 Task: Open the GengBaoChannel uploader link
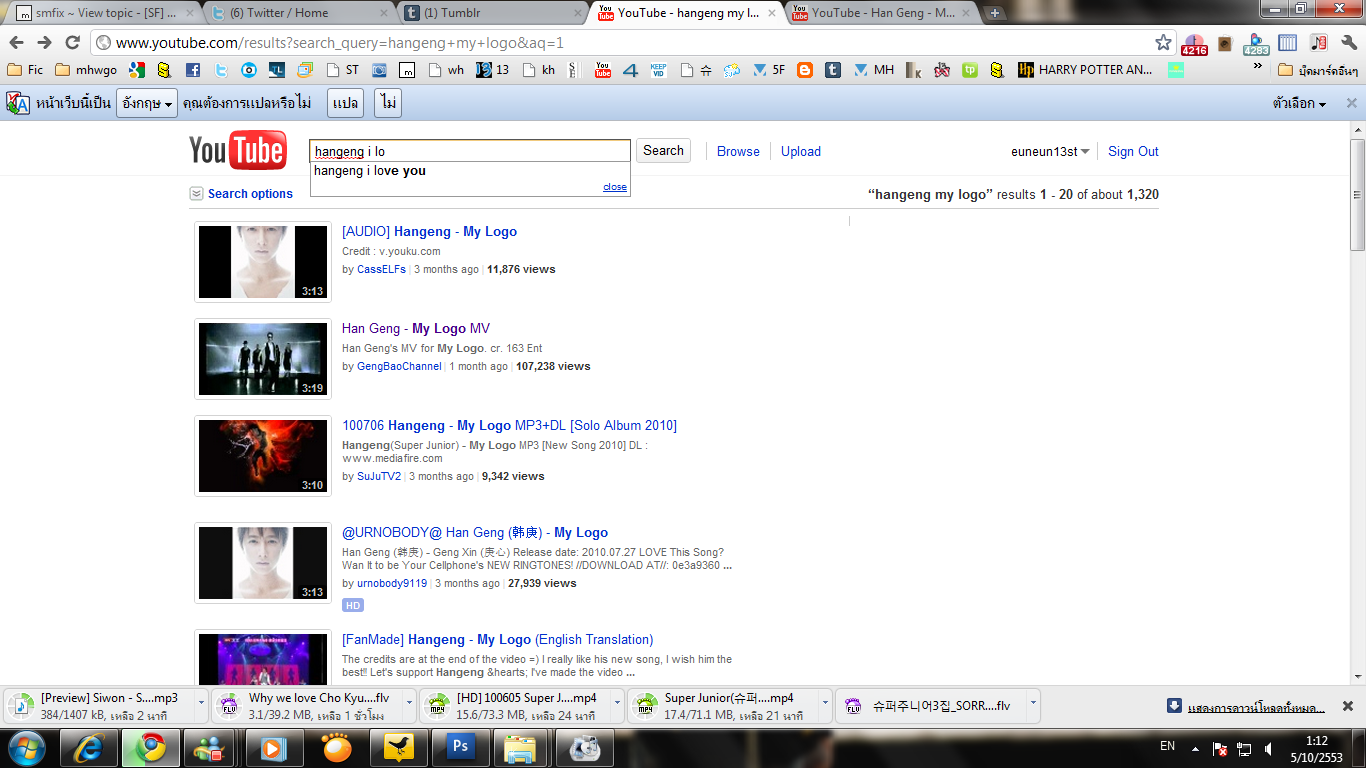tap(399, 367)
